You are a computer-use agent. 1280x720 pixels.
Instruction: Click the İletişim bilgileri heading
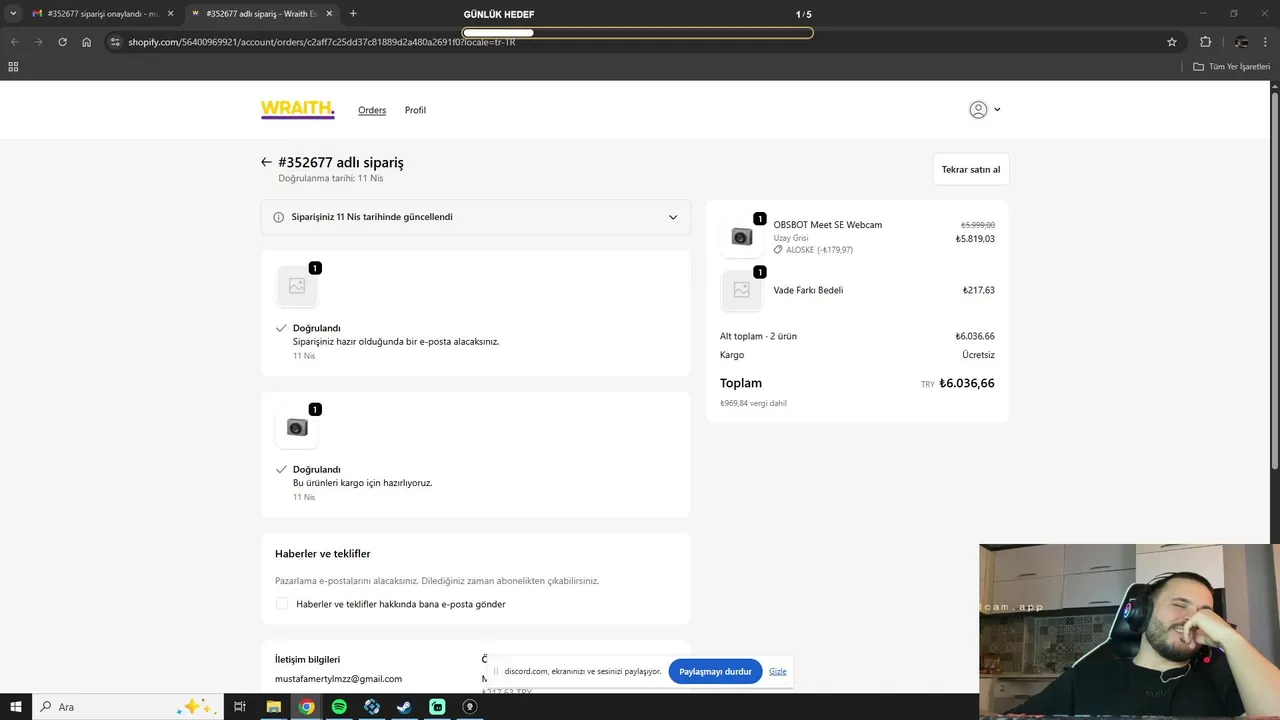coord(308,659)
